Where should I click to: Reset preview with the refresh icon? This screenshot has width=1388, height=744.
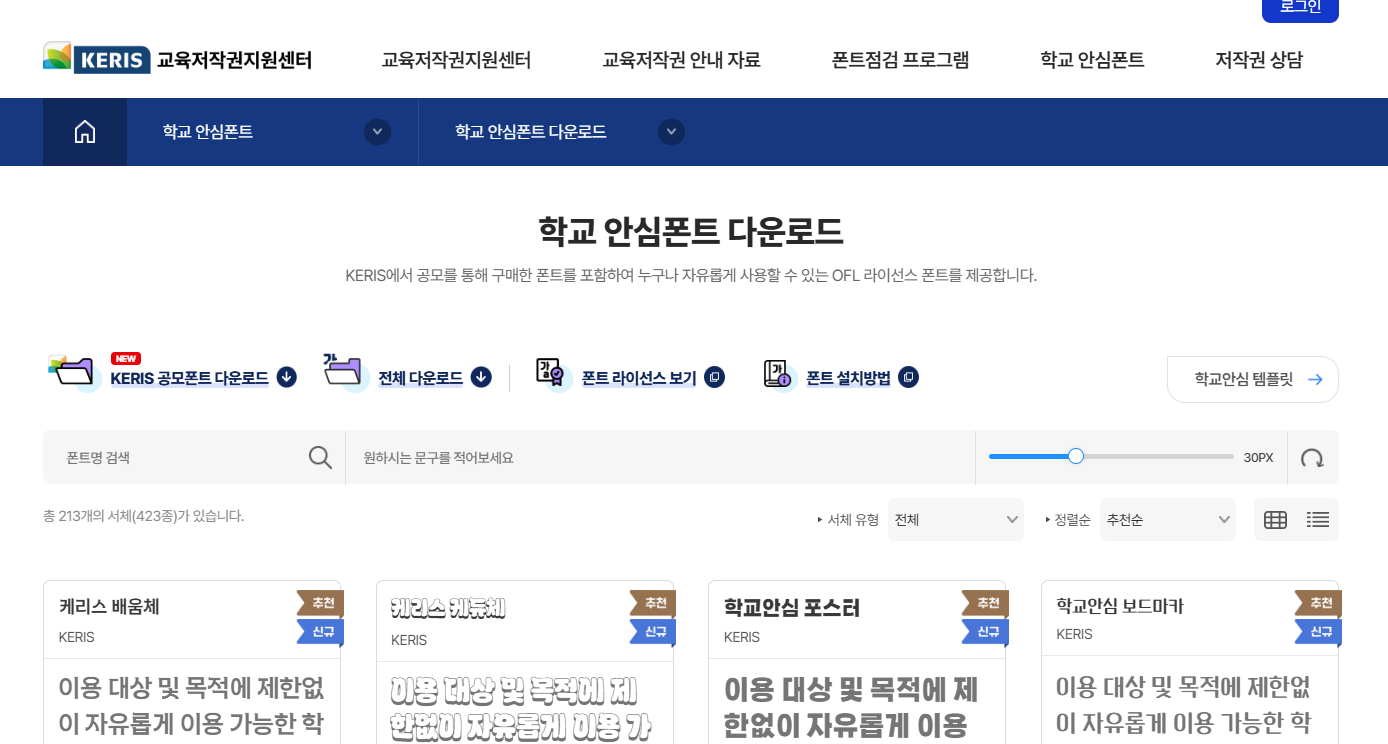(1312, 458)
